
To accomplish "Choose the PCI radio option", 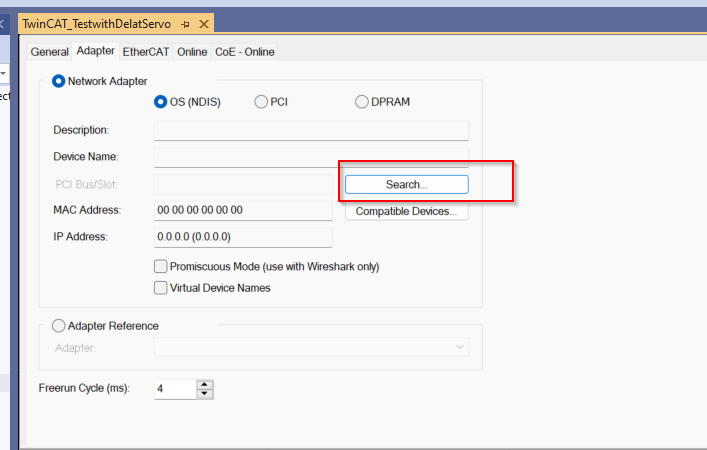I will 261,102.
